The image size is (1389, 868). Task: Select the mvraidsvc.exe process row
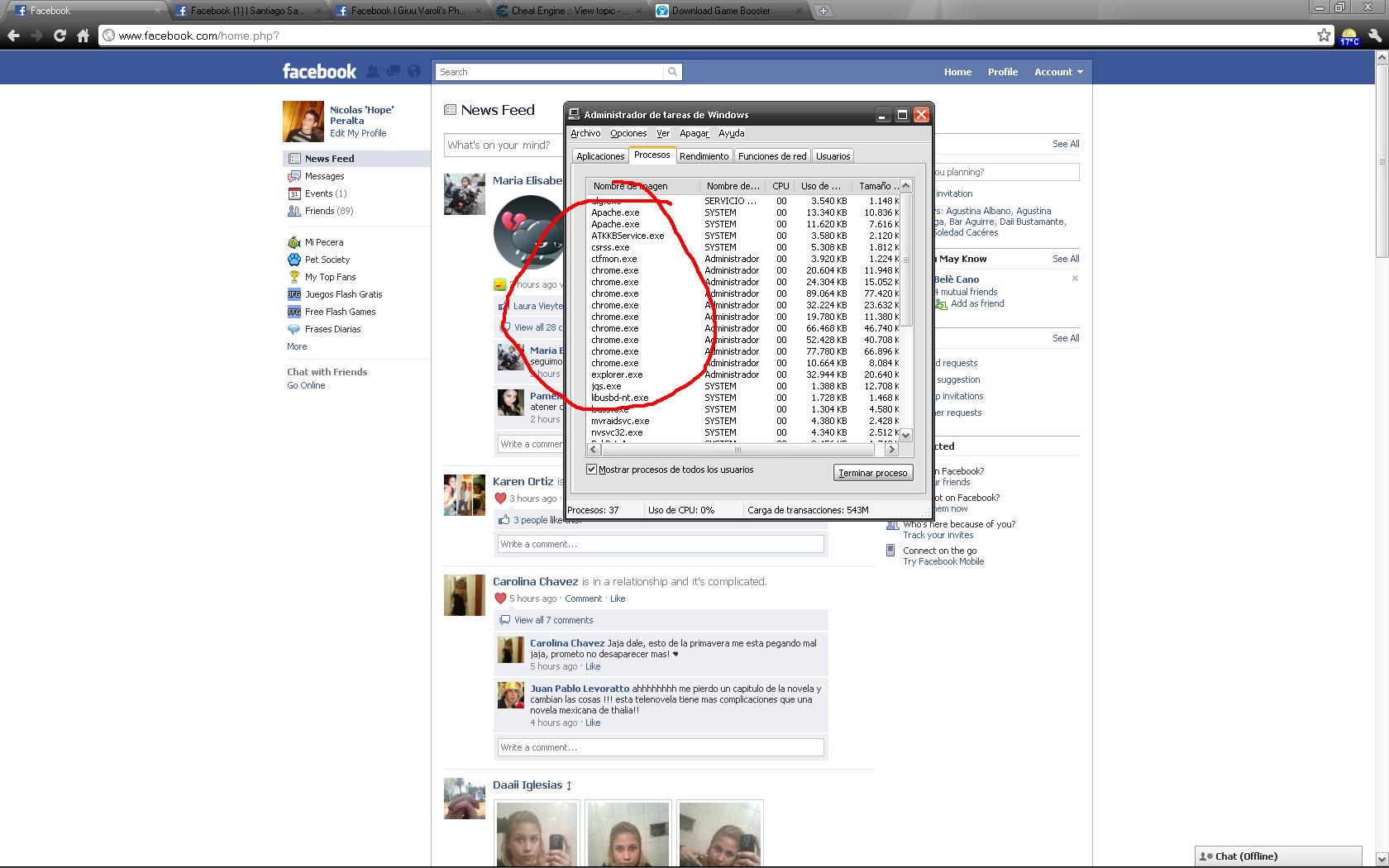(743, 421)
